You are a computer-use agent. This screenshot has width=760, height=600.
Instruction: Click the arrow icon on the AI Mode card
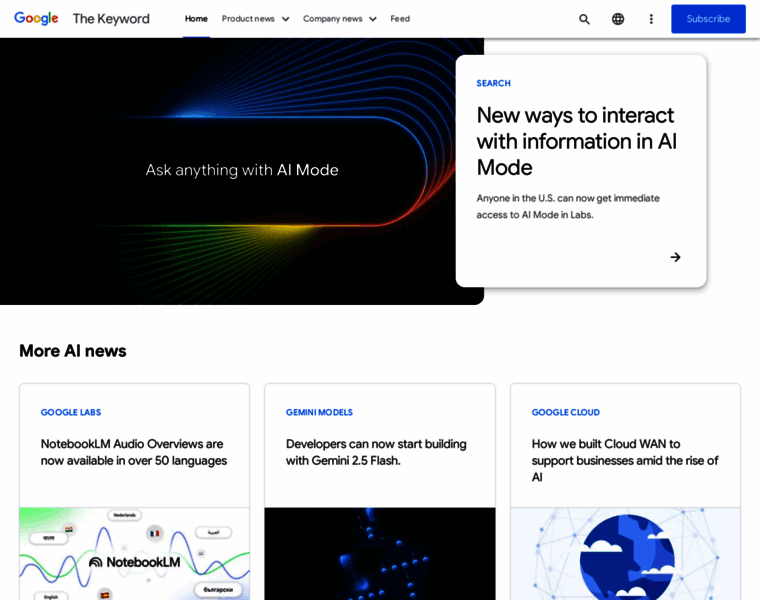(x=675, y=257)
